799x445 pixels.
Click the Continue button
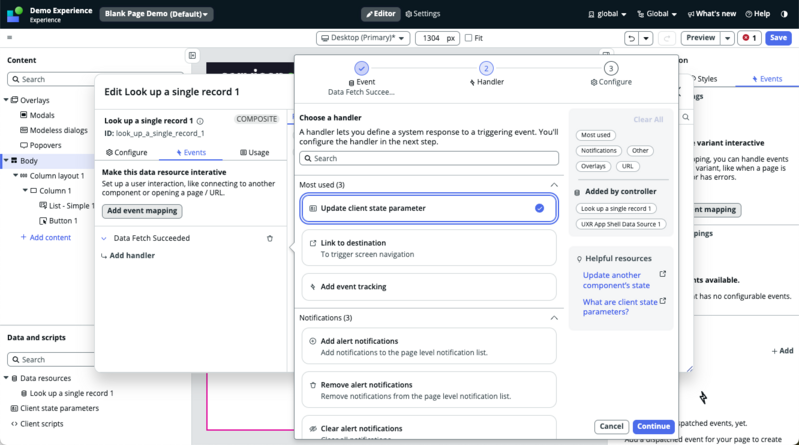click(653, 426)
